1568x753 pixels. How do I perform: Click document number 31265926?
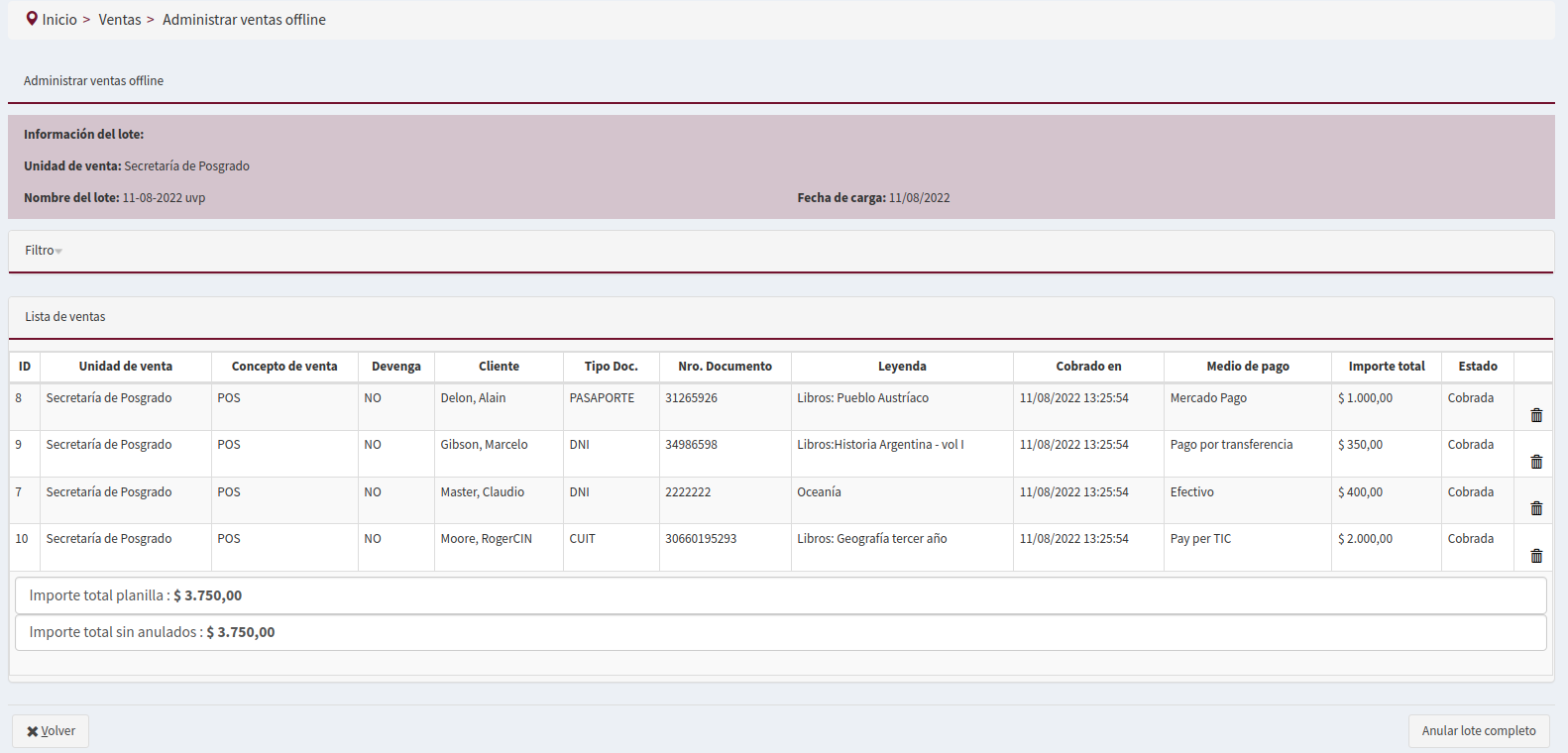click(691, 398)
